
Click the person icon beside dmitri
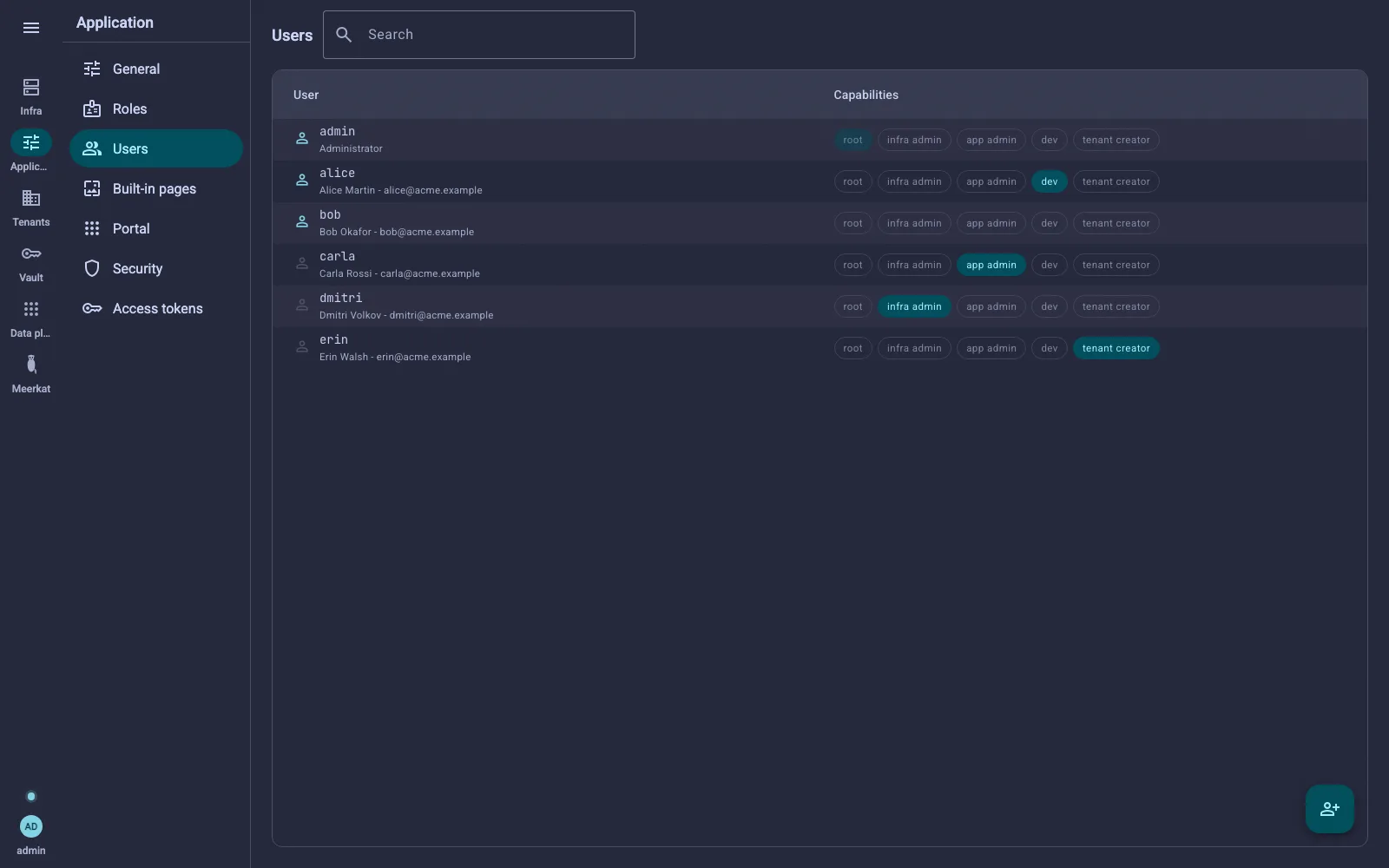tap(302, 306)
